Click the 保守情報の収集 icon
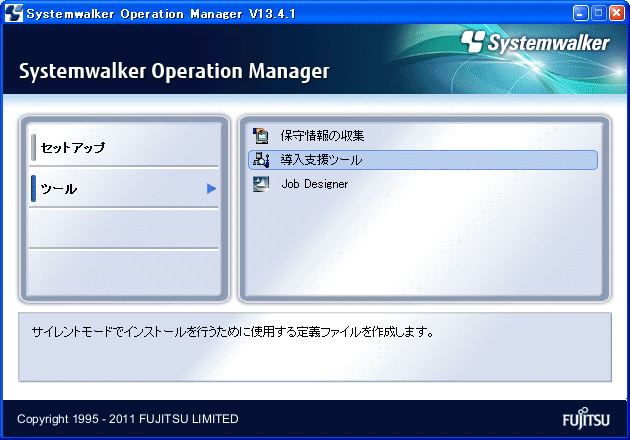The width and height of the screenshot is (630, 440). (x=261, y=136)
